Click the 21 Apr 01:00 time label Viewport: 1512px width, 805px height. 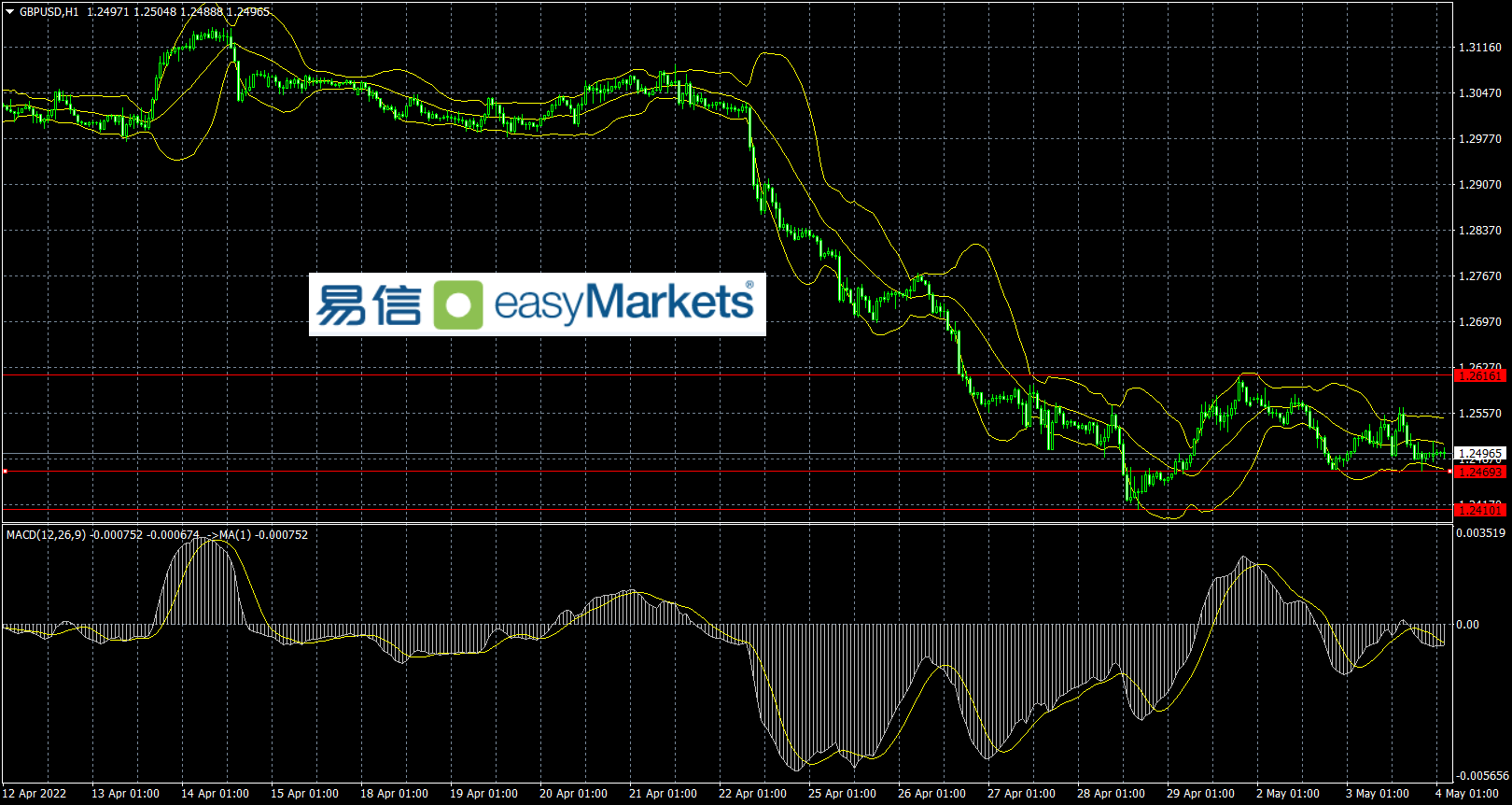(x=664, y=794)
